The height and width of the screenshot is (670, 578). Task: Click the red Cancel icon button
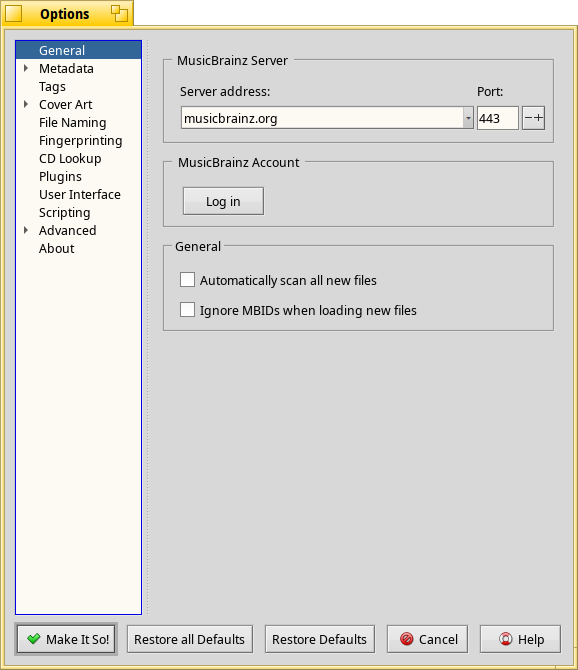pyautogui.click(x=427, y=639)
